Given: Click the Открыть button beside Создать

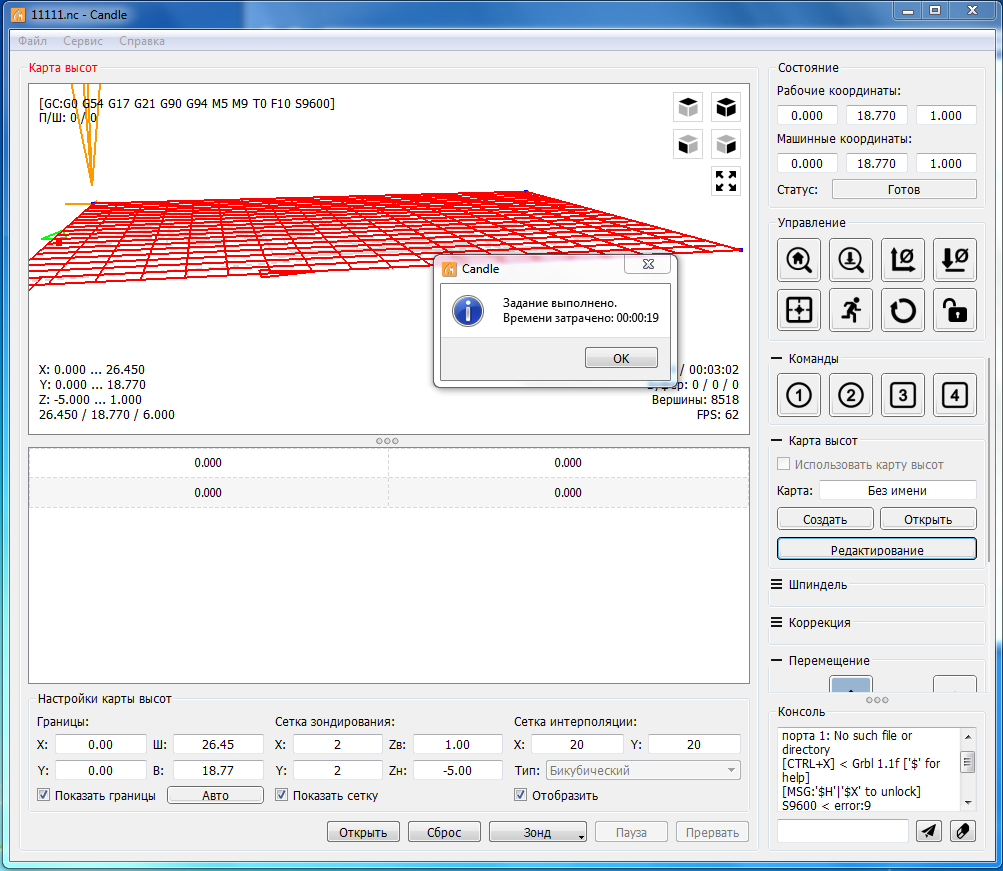Looking at the screenshot, I should tap(928, 519).
